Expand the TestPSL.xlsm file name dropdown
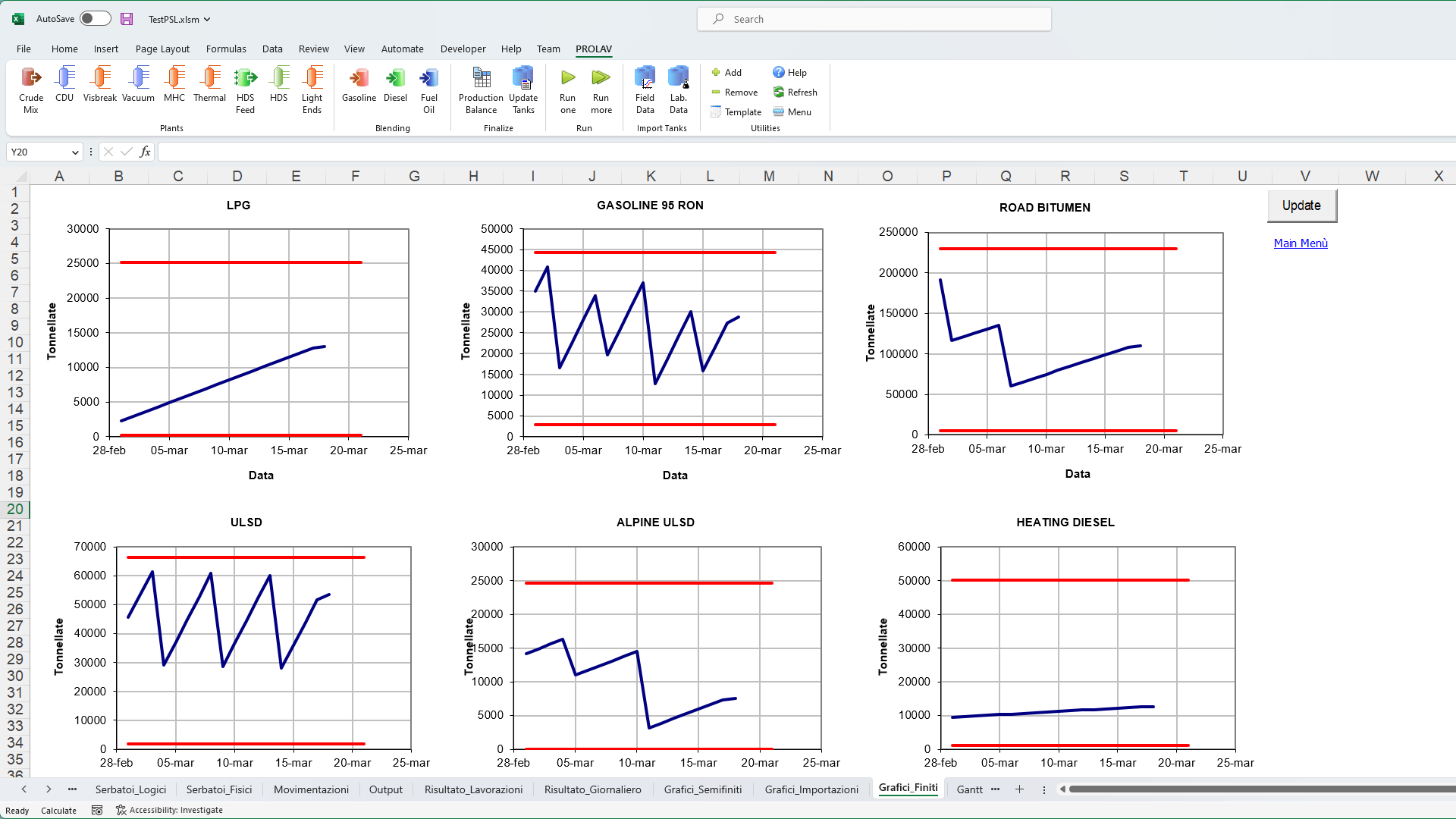This screenshot has height=819, width=1456. [x=207, y=20]
